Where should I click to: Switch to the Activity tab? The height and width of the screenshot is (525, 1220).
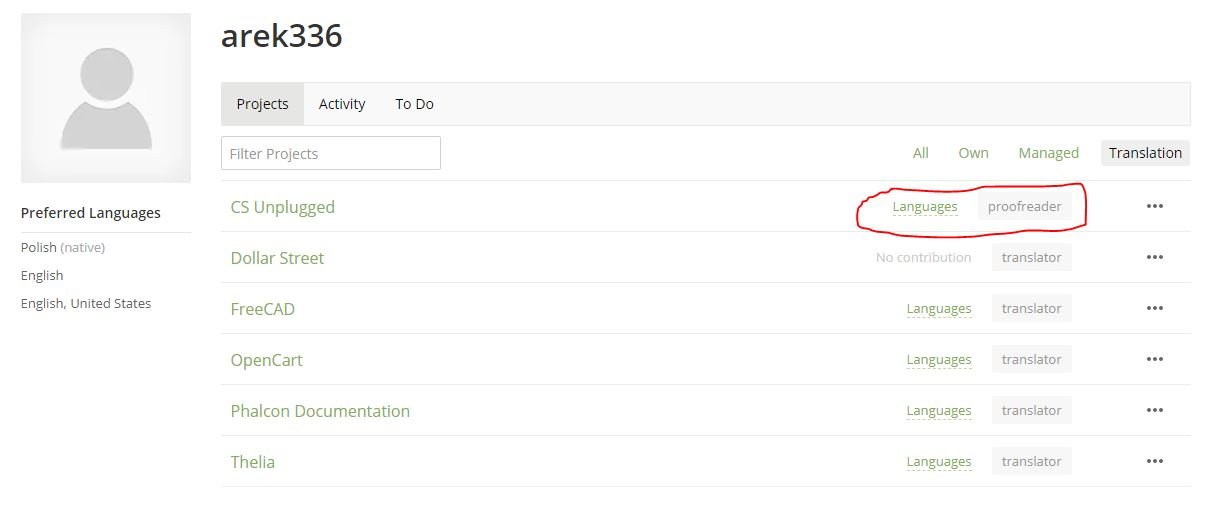[342, 104]
